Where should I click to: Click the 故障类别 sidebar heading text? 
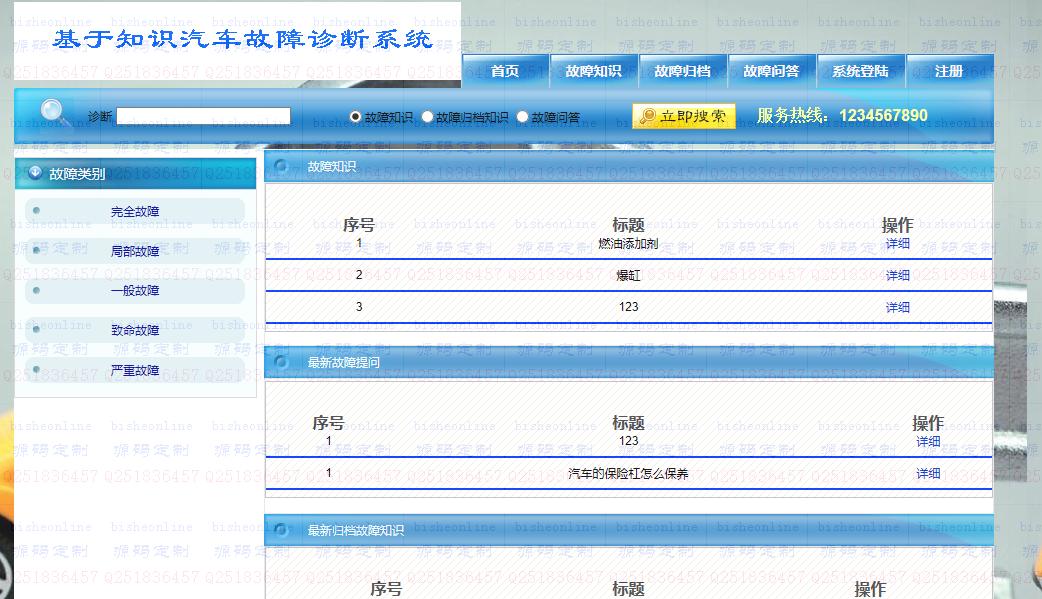pos(77,174)
